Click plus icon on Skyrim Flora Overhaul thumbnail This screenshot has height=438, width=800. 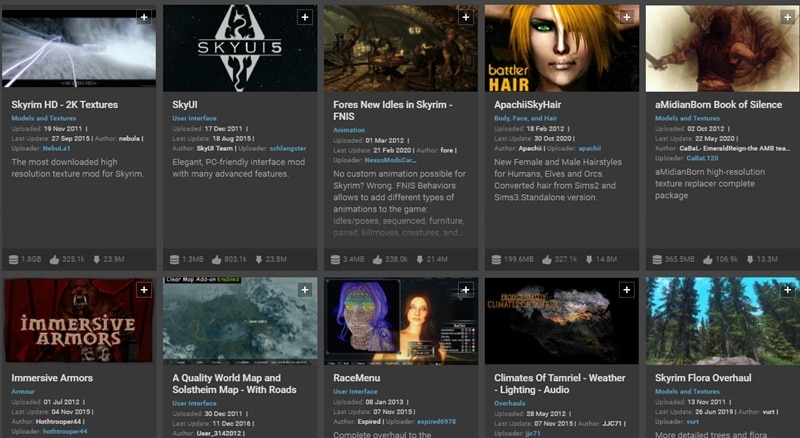tap(787, 290)
